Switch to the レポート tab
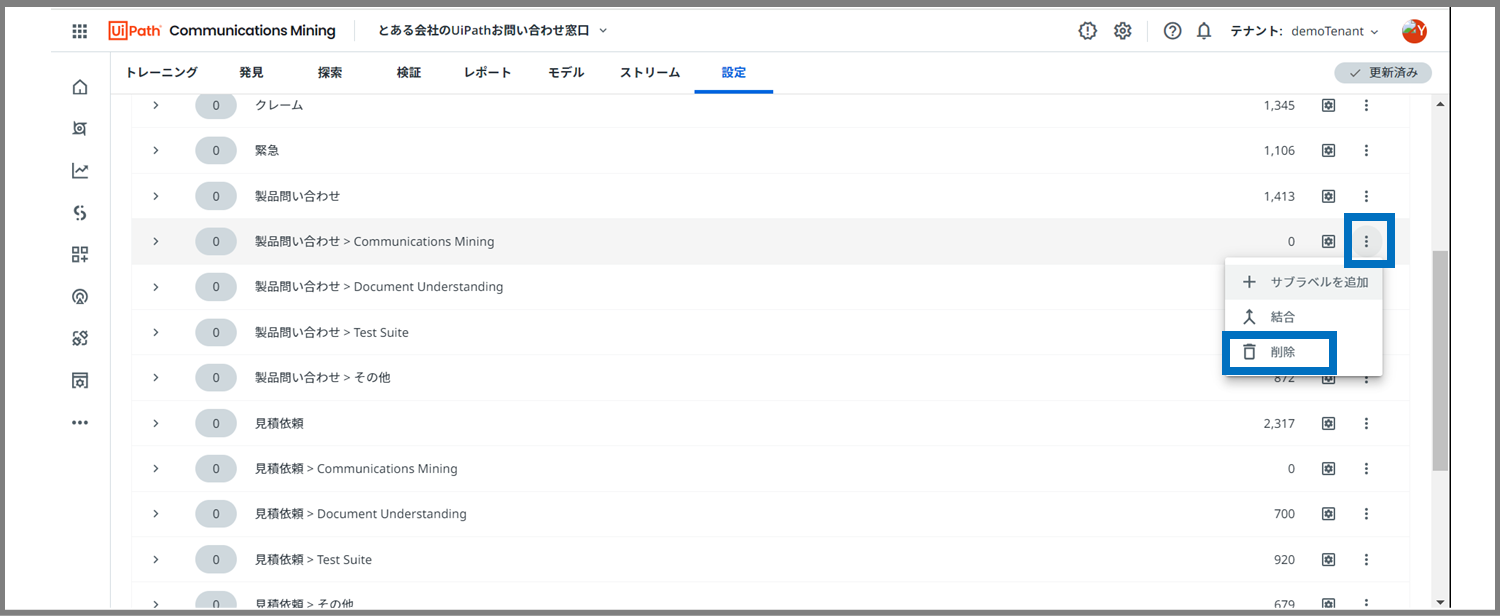 pyautogui.click(x=487, y=73)
